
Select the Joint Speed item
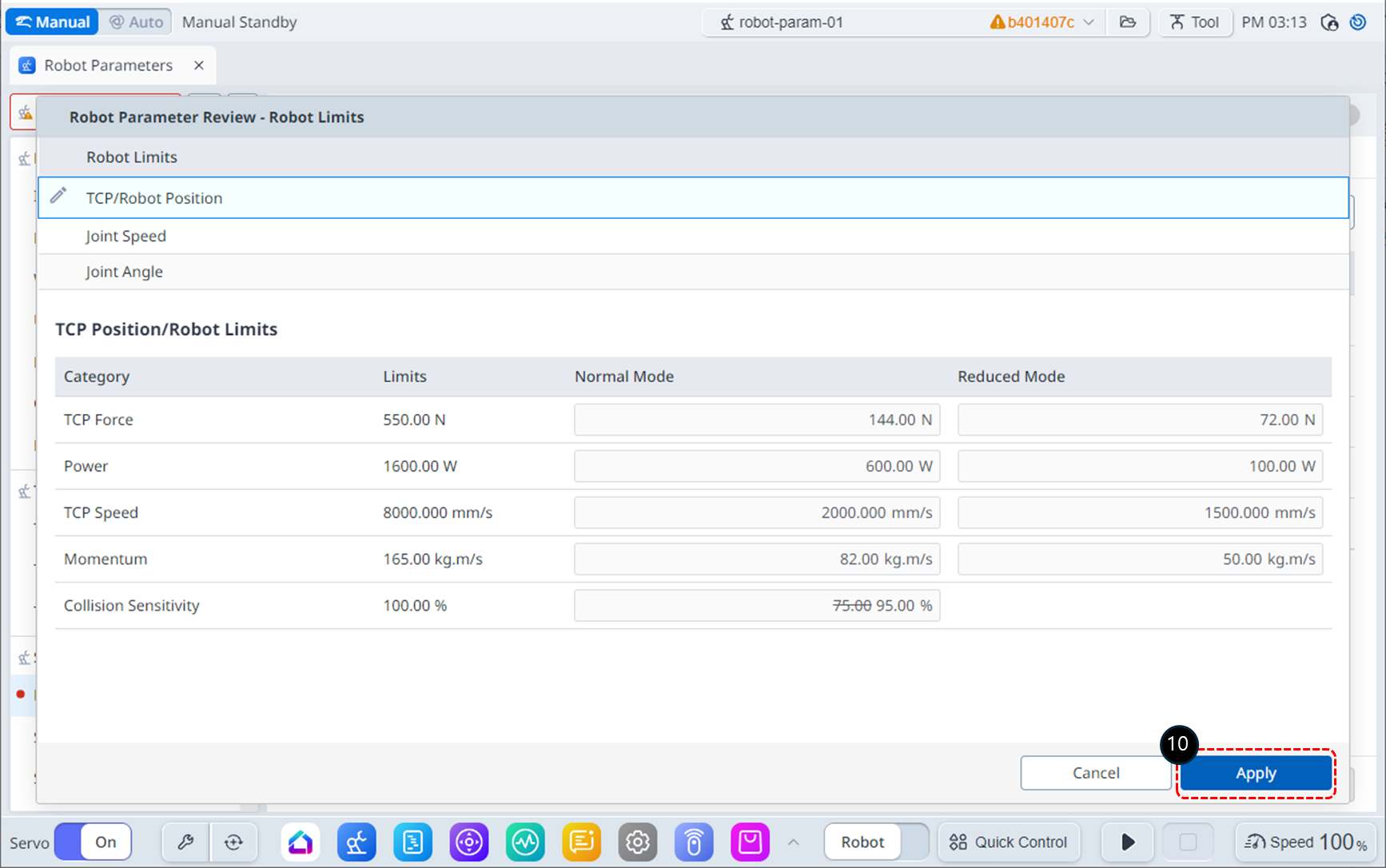(126, 236)
